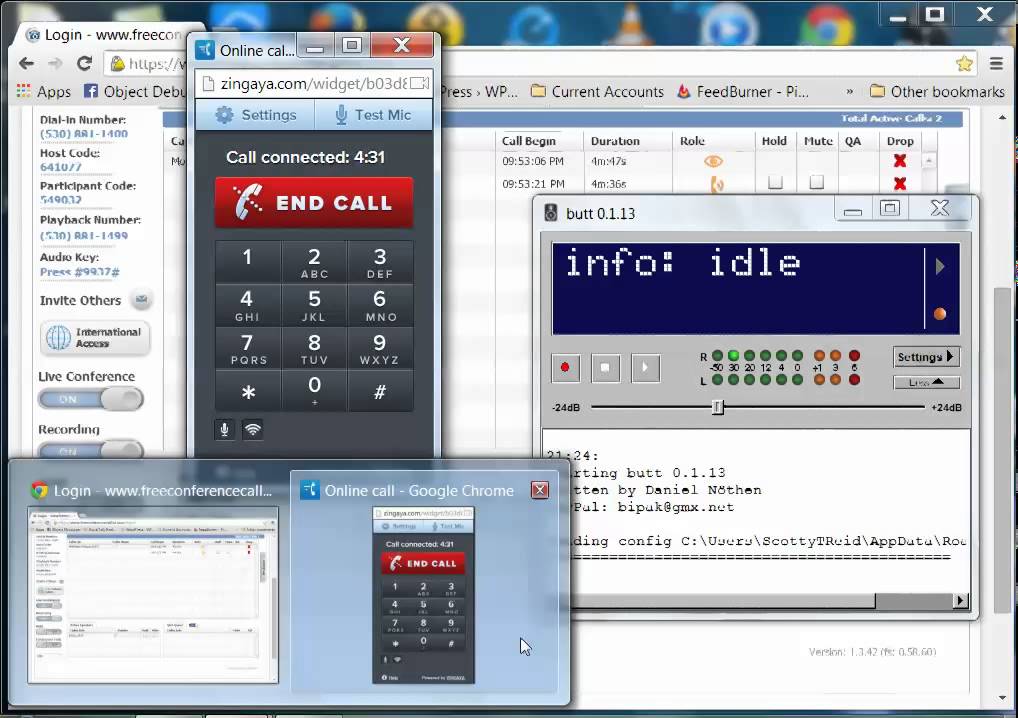The width and height of the screenshot is (1018, 718).
Task: Open the Object Debugger bookmark
Action: 135,92
